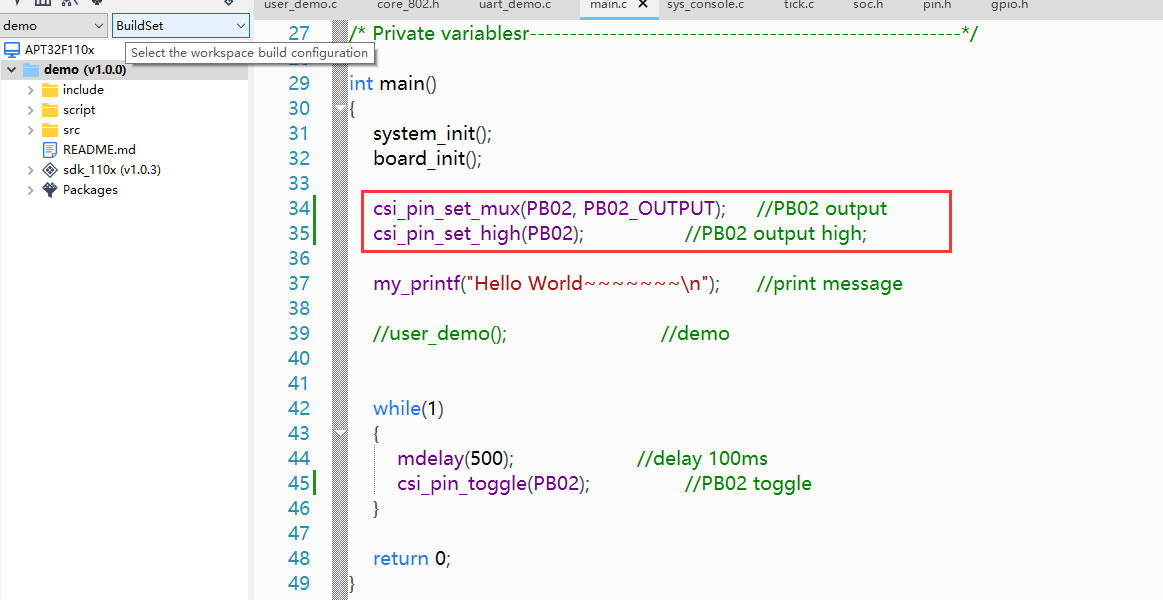Expand the src folder tree node

pyautogui.click(x=30, y=130)
